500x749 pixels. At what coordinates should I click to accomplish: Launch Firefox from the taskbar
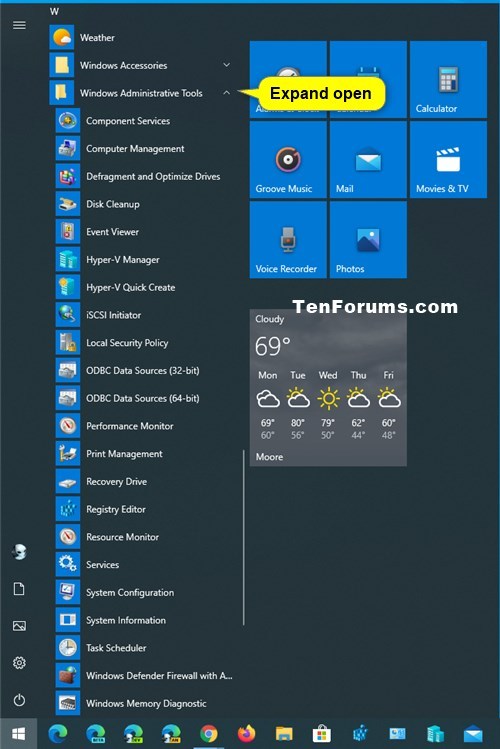tap(246, 733)
